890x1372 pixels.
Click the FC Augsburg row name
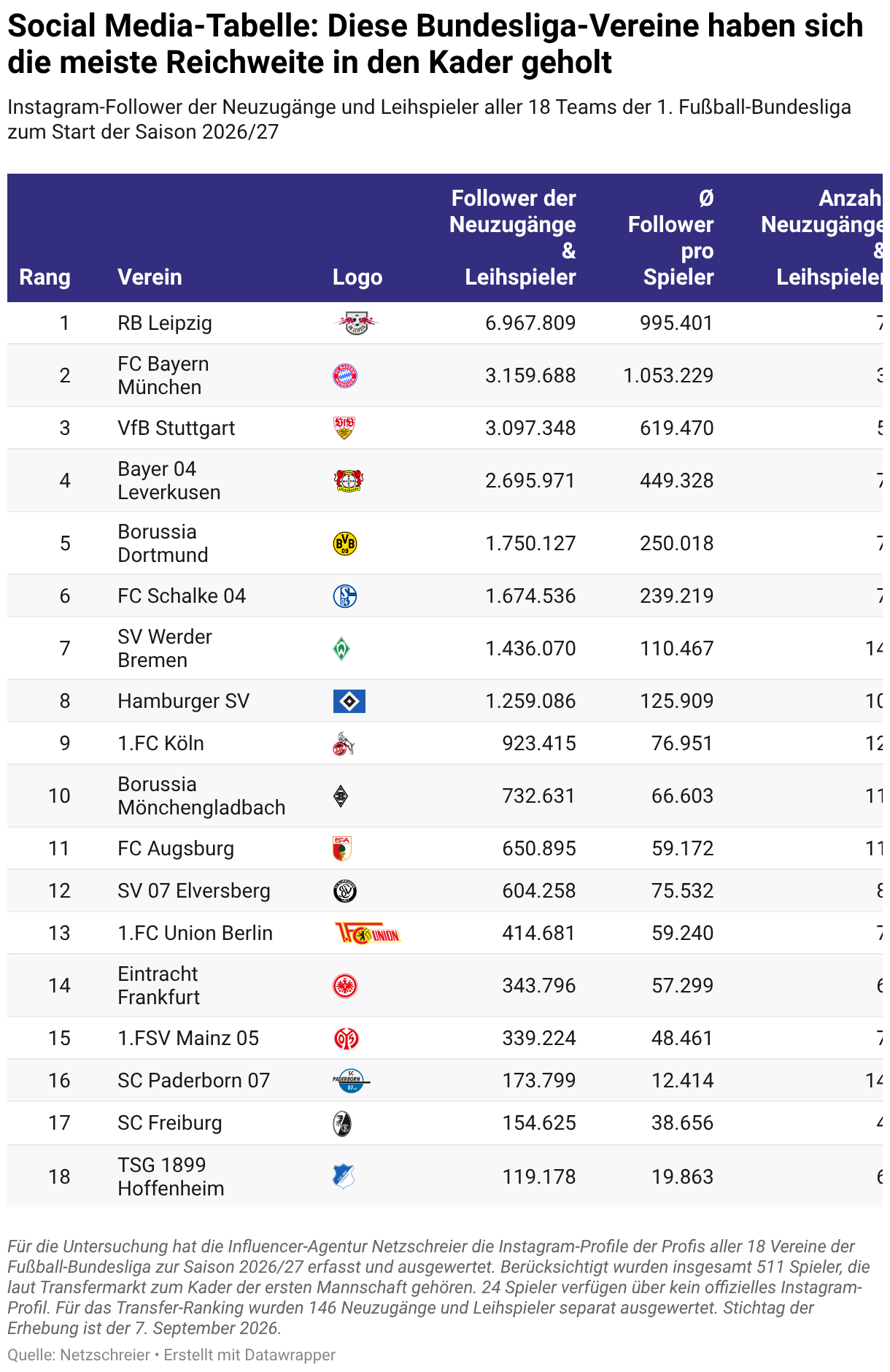(176, 849)
